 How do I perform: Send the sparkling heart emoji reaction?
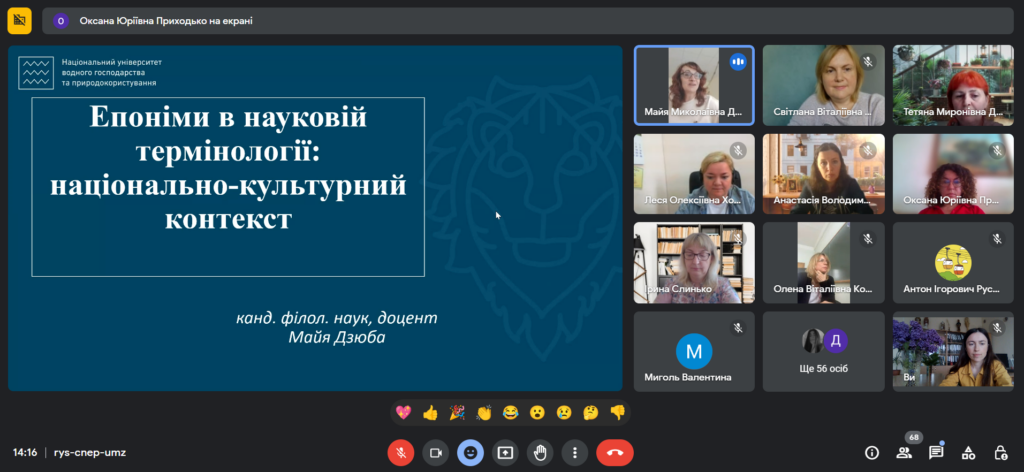click(404, 412)
